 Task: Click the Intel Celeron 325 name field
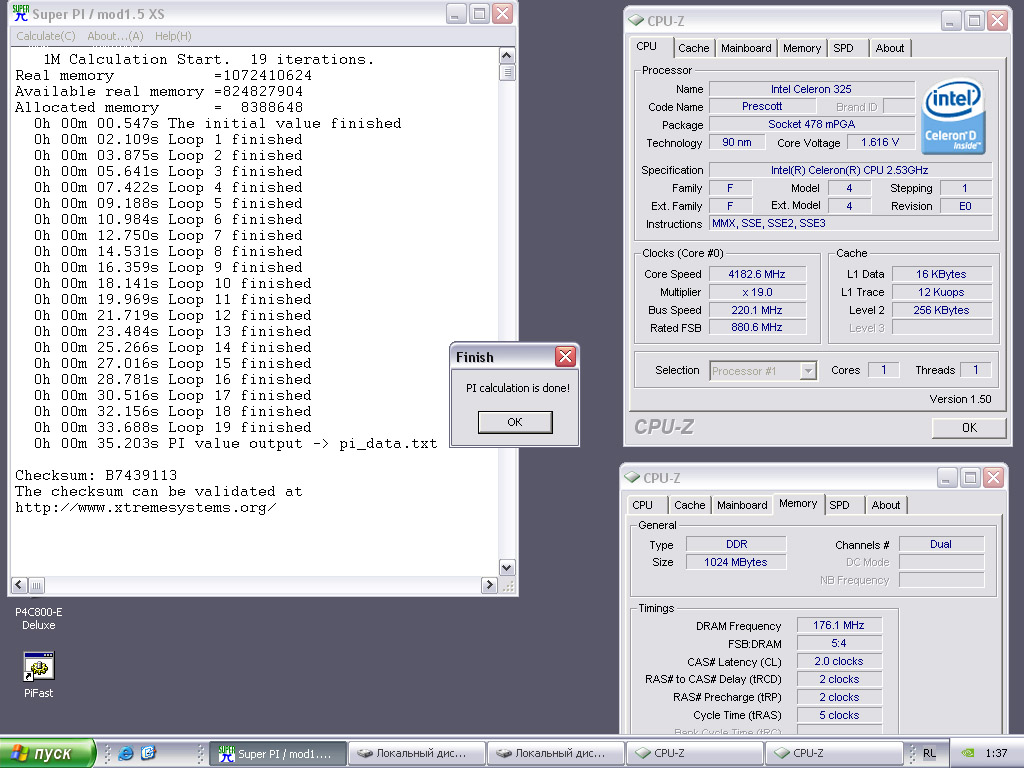click(812, 89)
